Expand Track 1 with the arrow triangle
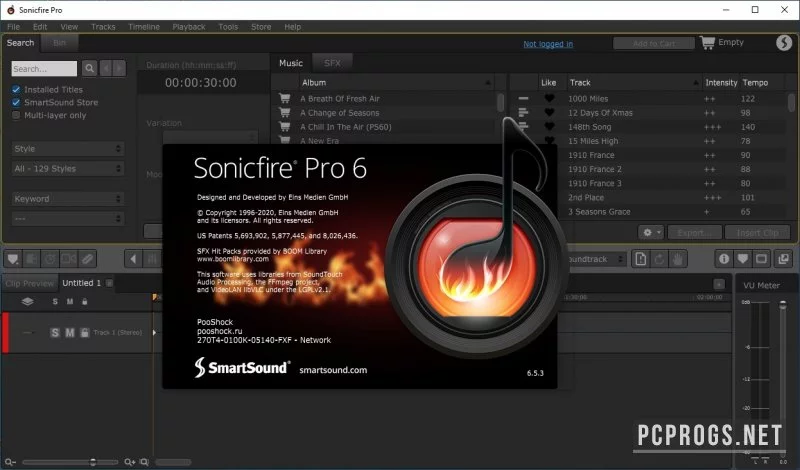Screen dimensions: 800x470 click(155, 333)
